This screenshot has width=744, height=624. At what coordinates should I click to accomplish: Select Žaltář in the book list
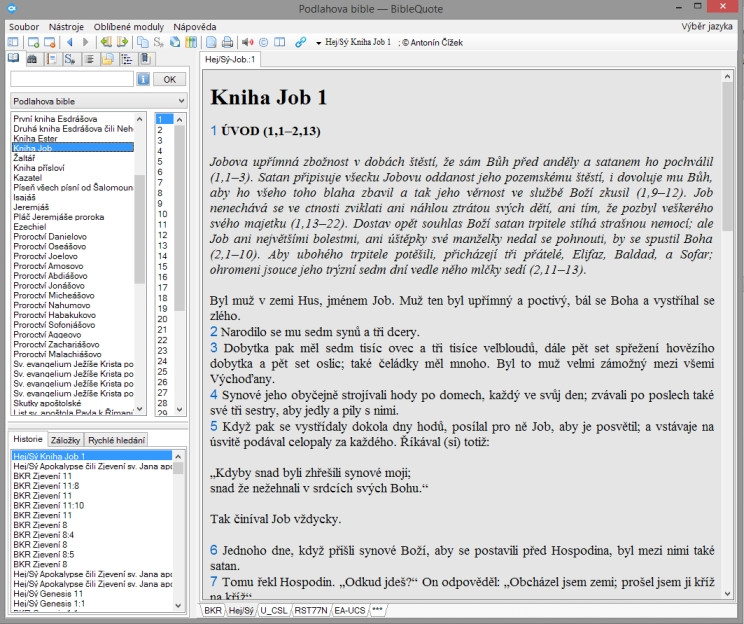pyautogui.click(x=24, y=158)
